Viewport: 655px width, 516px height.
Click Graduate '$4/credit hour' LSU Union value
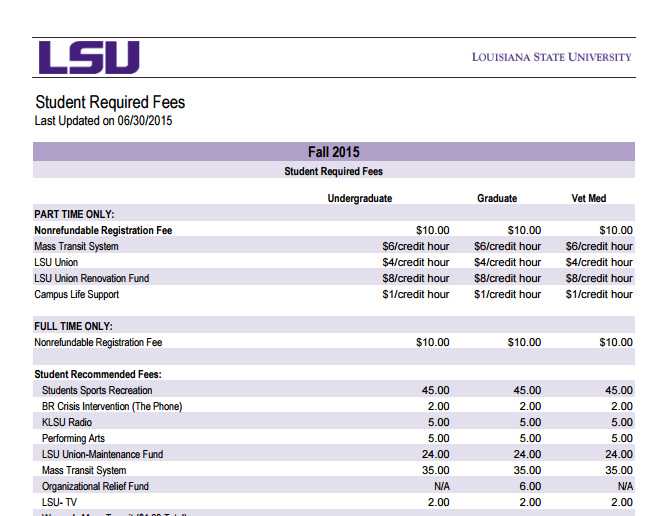[x=508, y=262]
